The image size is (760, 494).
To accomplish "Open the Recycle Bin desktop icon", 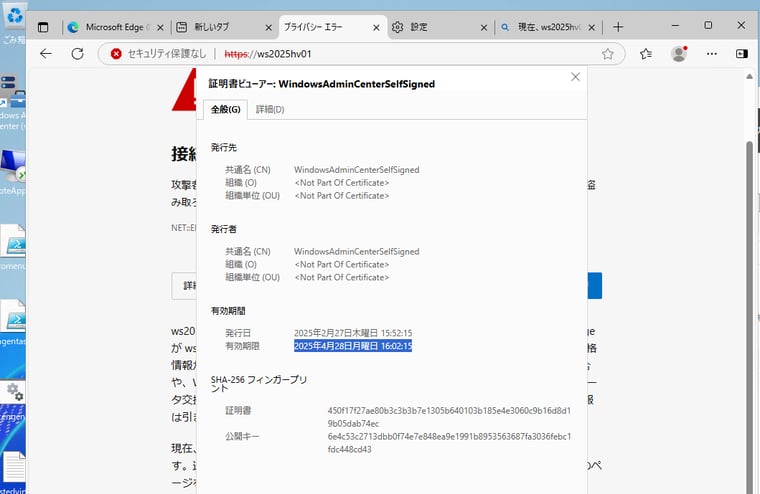I will (14, 22).
